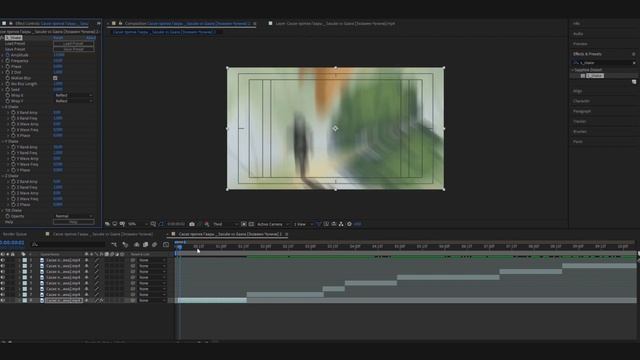Toggle the Motion Blur checkbox
This screenshot has height=360, width=640.
[x=55, y=78]
